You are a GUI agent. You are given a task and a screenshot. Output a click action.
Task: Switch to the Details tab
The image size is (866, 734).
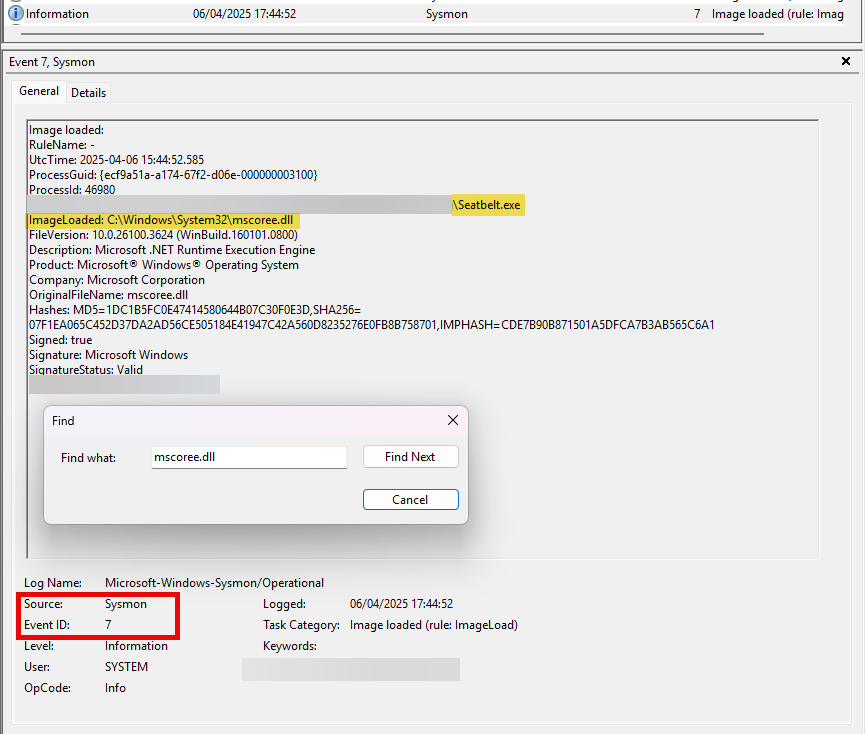click(88, 92)
